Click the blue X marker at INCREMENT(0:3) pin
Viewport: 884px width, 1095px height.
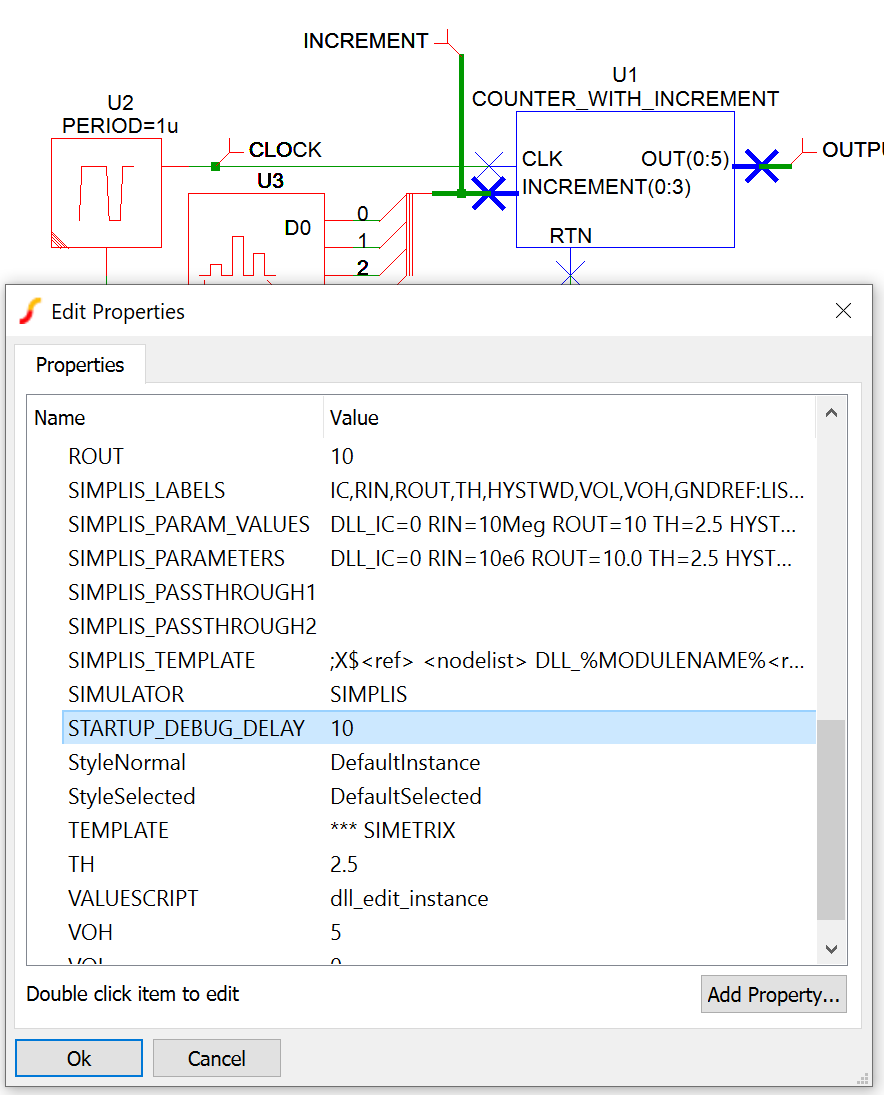(x=489, y=192)
